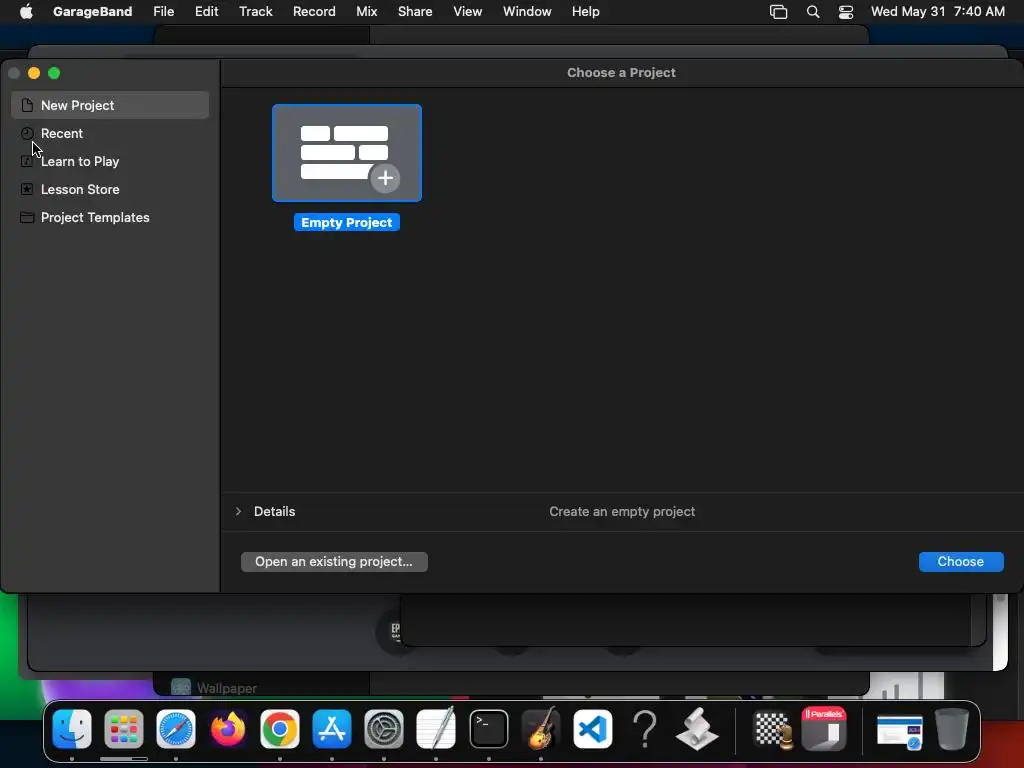The height and width of the screenshot is (768, 1024).
Task: Expand the Details disclosure arrow
Action: [x=238, y=511]
